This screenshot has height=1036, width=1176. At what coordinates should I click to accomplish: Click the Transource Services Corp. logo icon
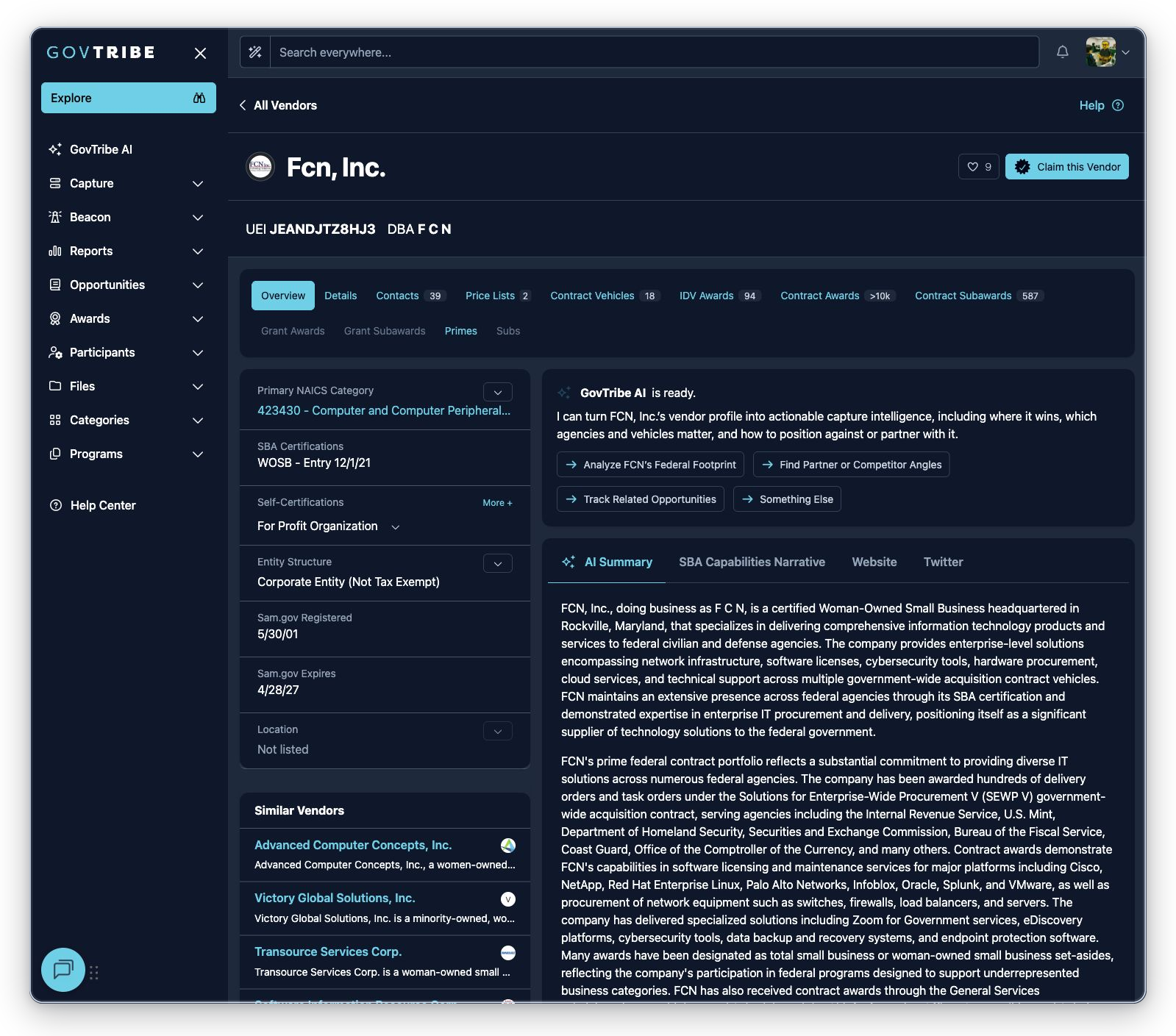click(x=508, y=953)
